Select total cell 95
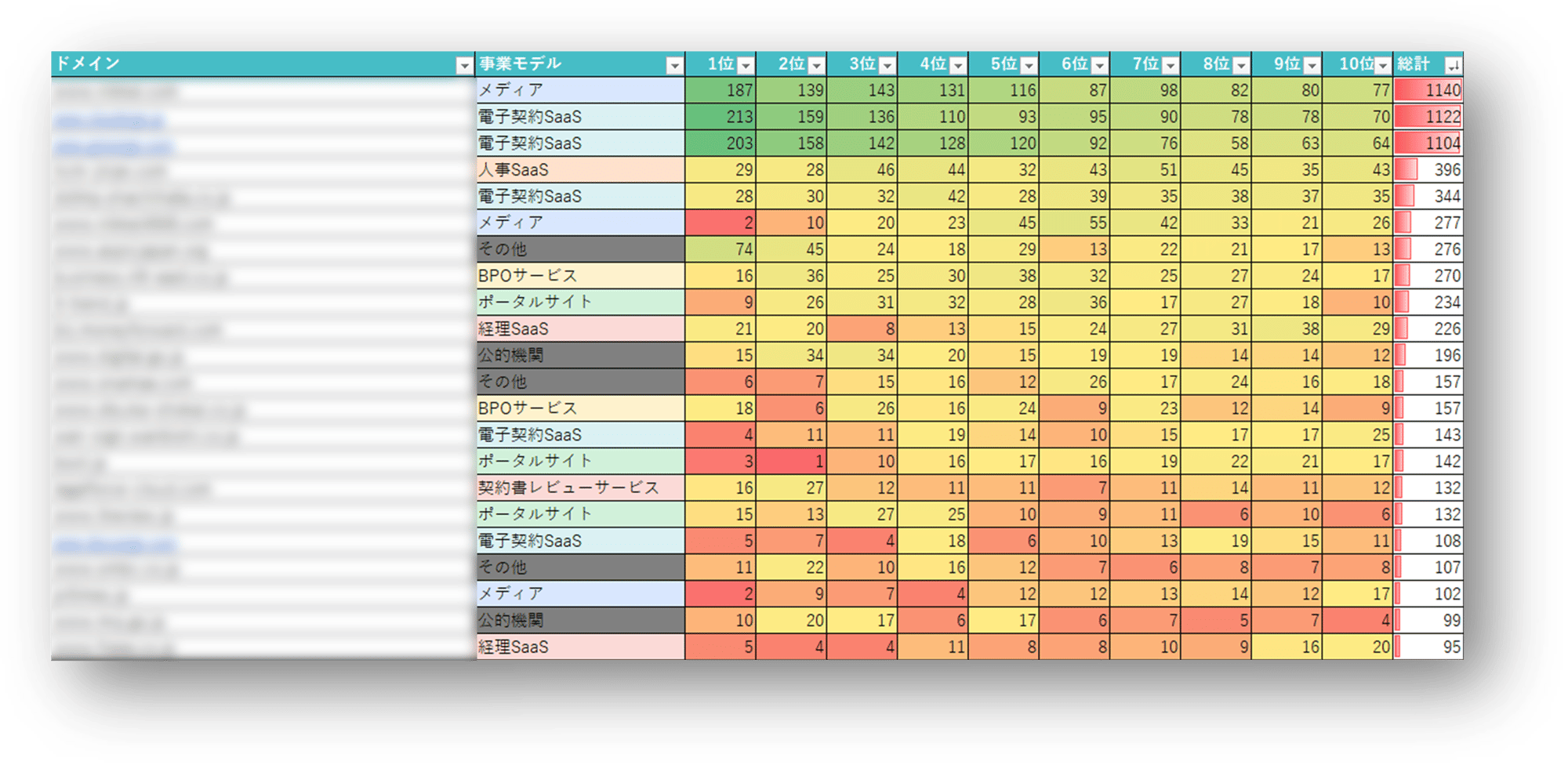The image size is (1568, 765). pyautogui.click(x=1428, y=647)
